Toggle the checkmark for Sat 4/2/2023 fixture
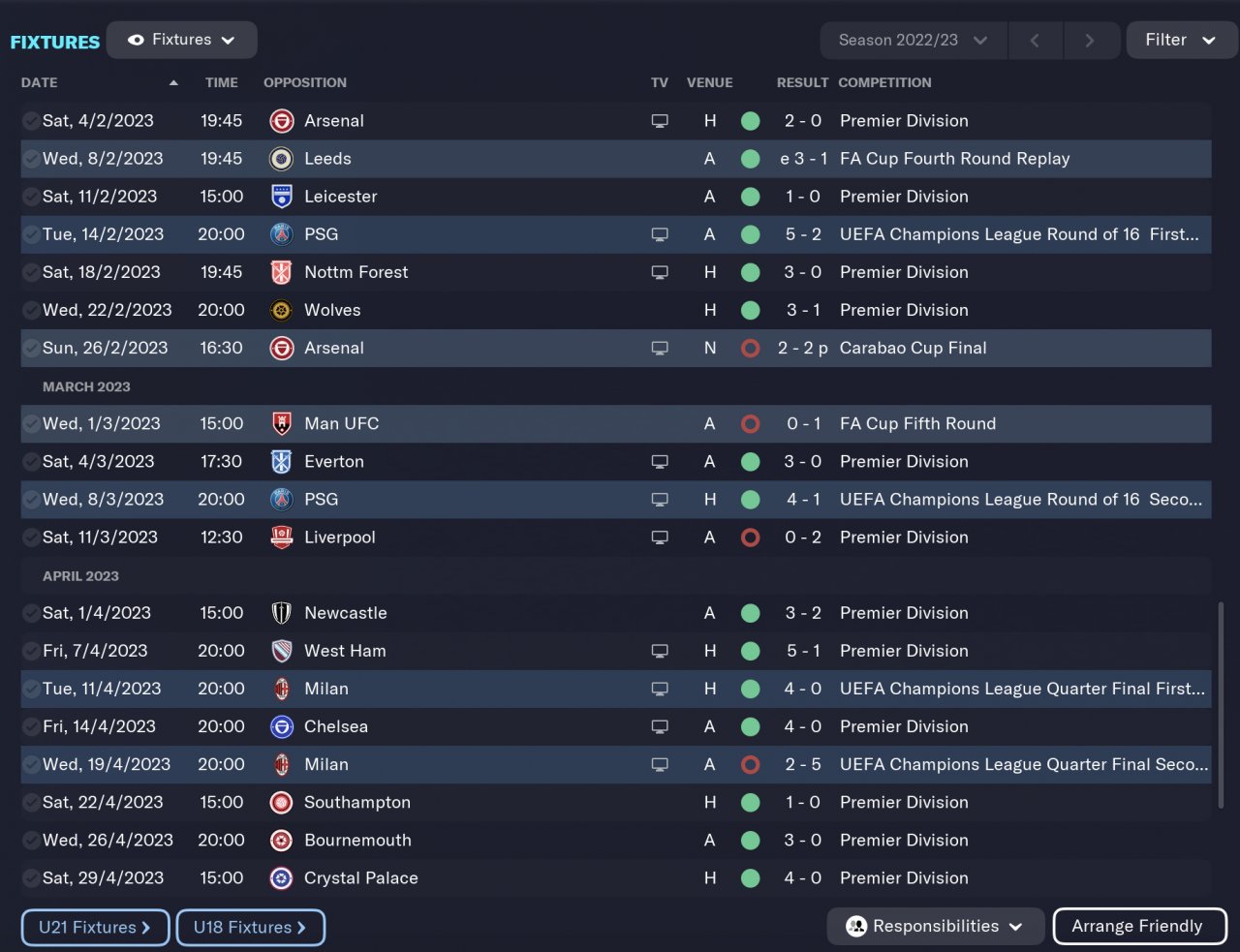The image size is (1240, 952). pos(31,121)
